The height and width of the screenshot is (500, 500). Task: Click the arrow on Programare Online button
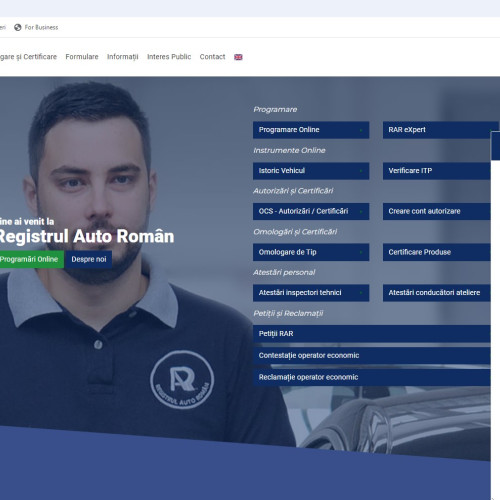click(x=361, y=130)
